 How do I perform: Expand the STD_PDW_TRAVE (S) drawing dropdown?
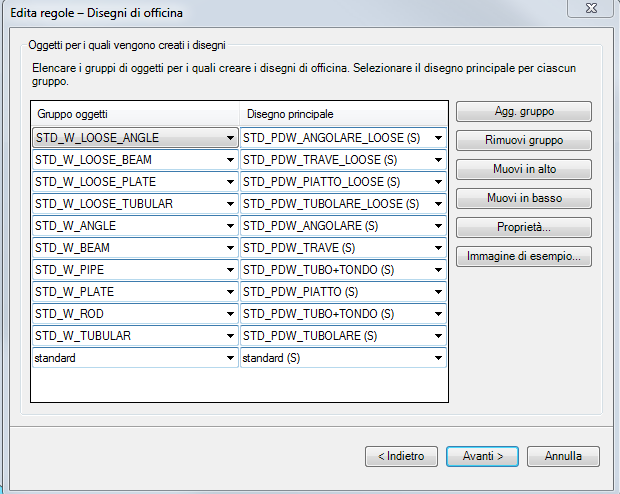point(437,248)
